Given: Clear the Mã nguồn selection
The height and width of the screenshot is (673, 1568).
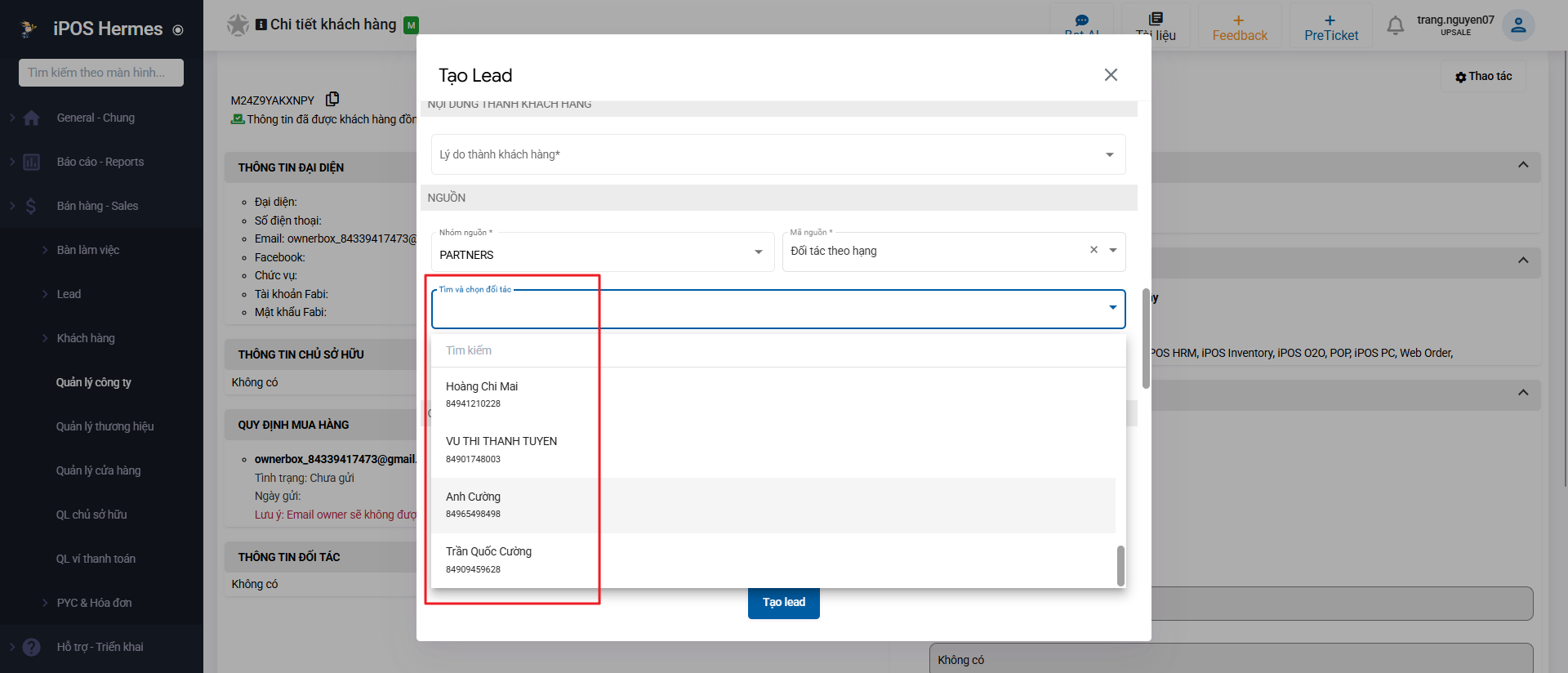Looking at the screenshot, I should [1094, 250].
